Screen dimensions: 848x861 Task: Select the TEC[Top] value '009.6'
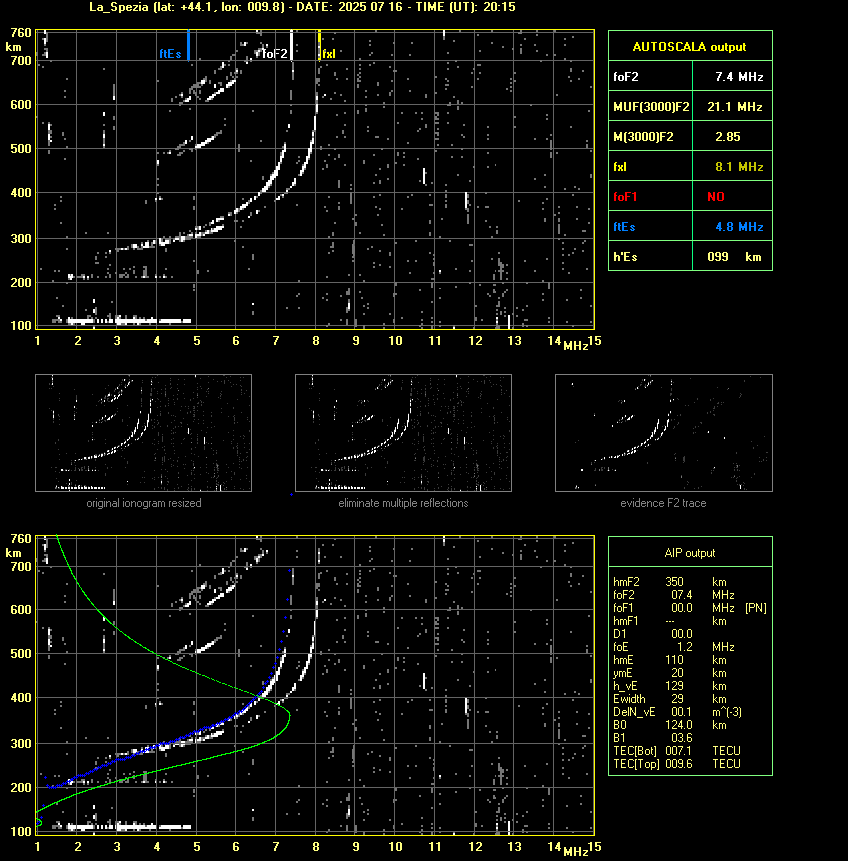(x=679, y=764)
